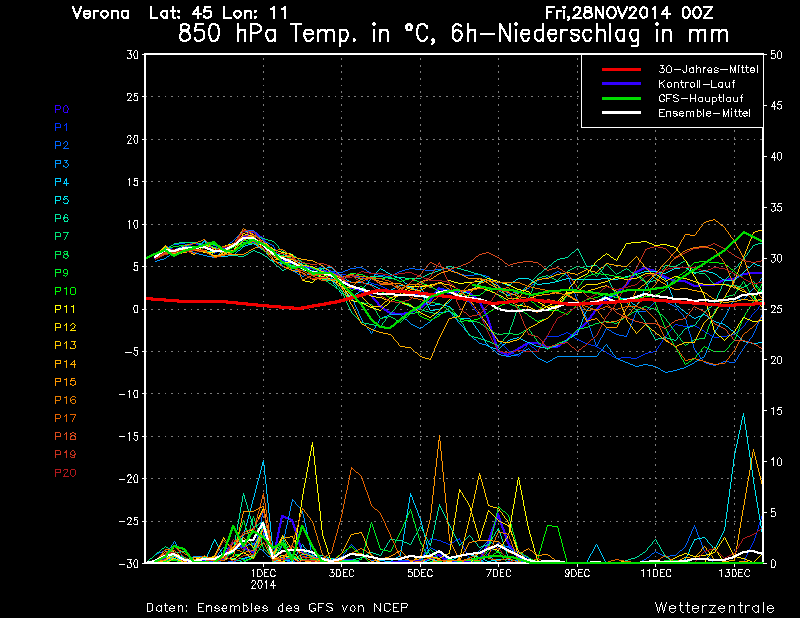
Task: Click the green GFS-Hauptlauf legend line
Action: click(x=621, y=98)
